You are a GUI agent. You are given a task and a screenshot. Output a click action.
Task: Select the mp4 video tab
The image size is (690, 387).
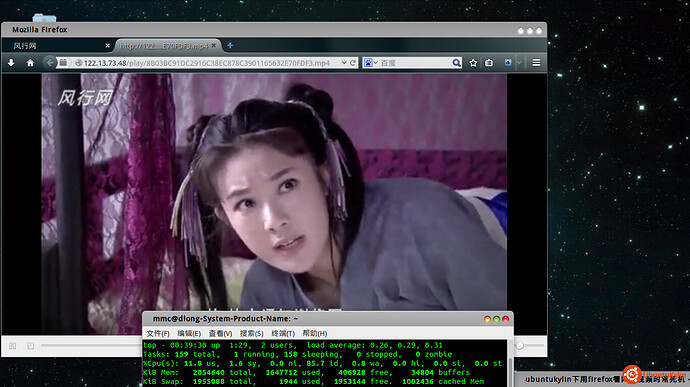click(164, 45)
